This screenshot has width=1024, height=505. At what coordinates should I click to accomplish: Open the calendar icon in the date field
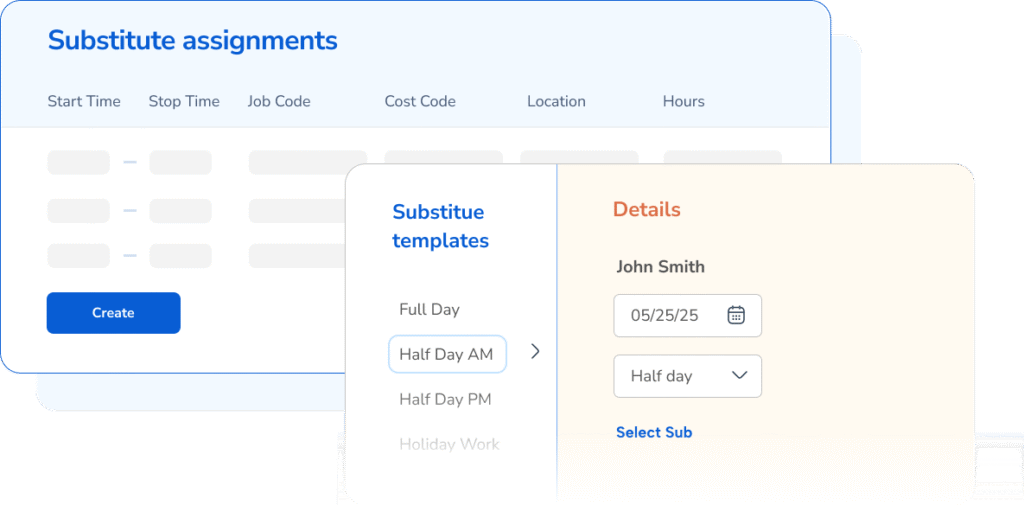pos(736,315)
